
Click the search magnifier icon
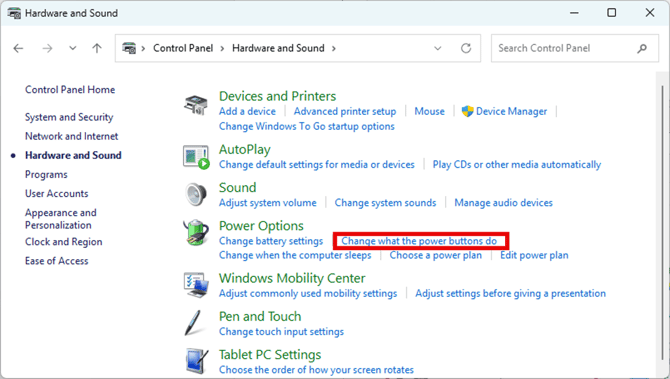point(642,49)
